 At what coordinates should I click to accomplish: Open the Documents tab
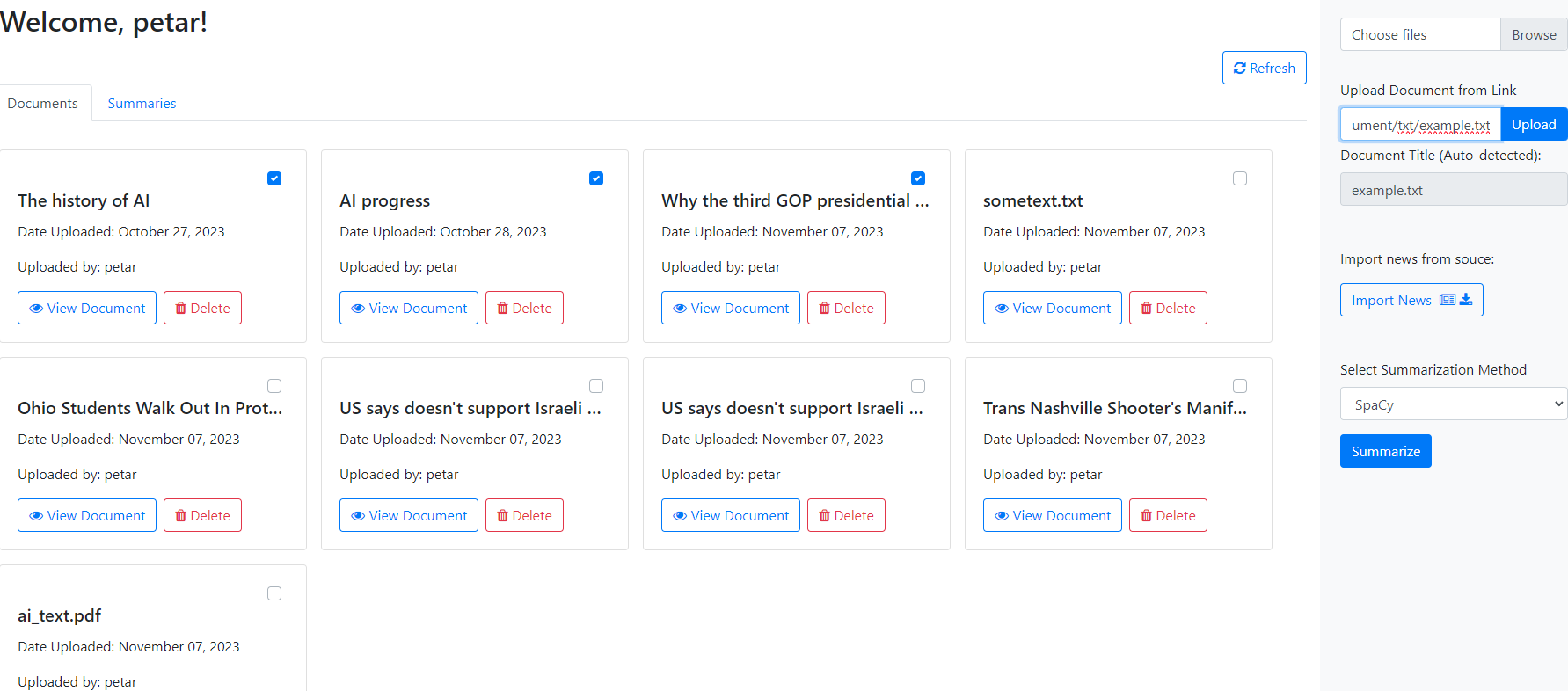tap(42, 104)
